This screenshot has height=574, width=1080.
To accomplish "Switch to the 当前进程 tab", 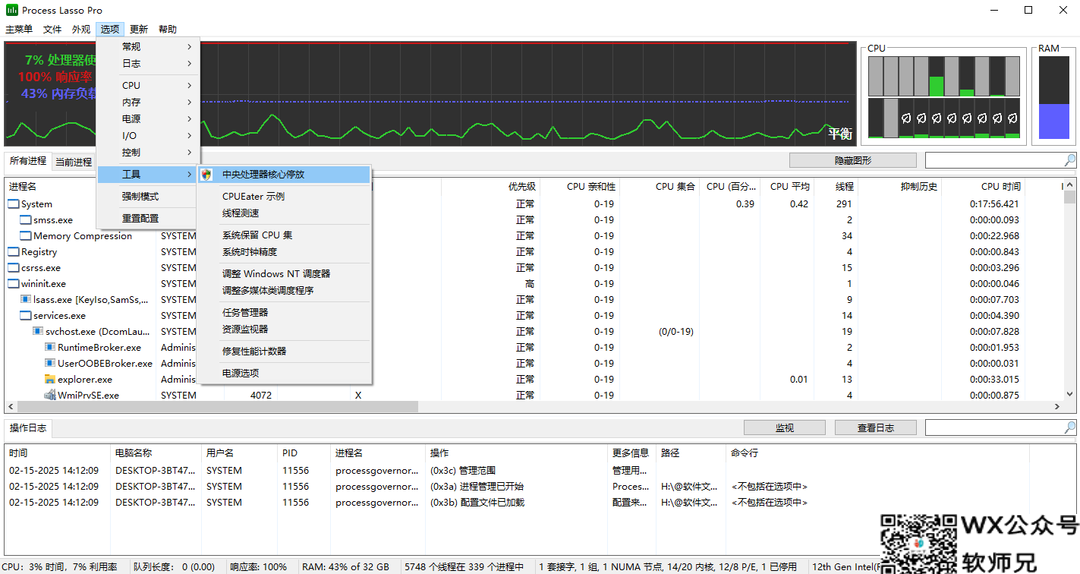I will [x=73, y=162].
